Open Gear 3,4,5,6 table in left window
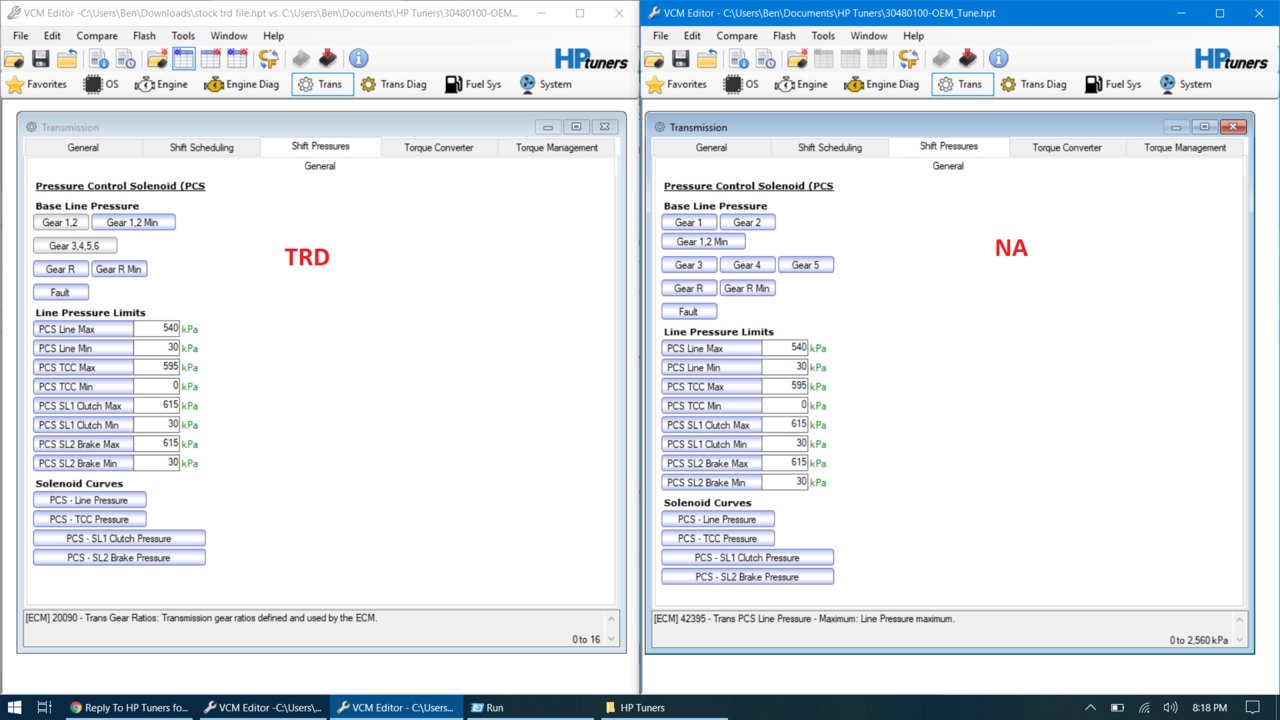The image size is (1280, 720). [75, 245]
